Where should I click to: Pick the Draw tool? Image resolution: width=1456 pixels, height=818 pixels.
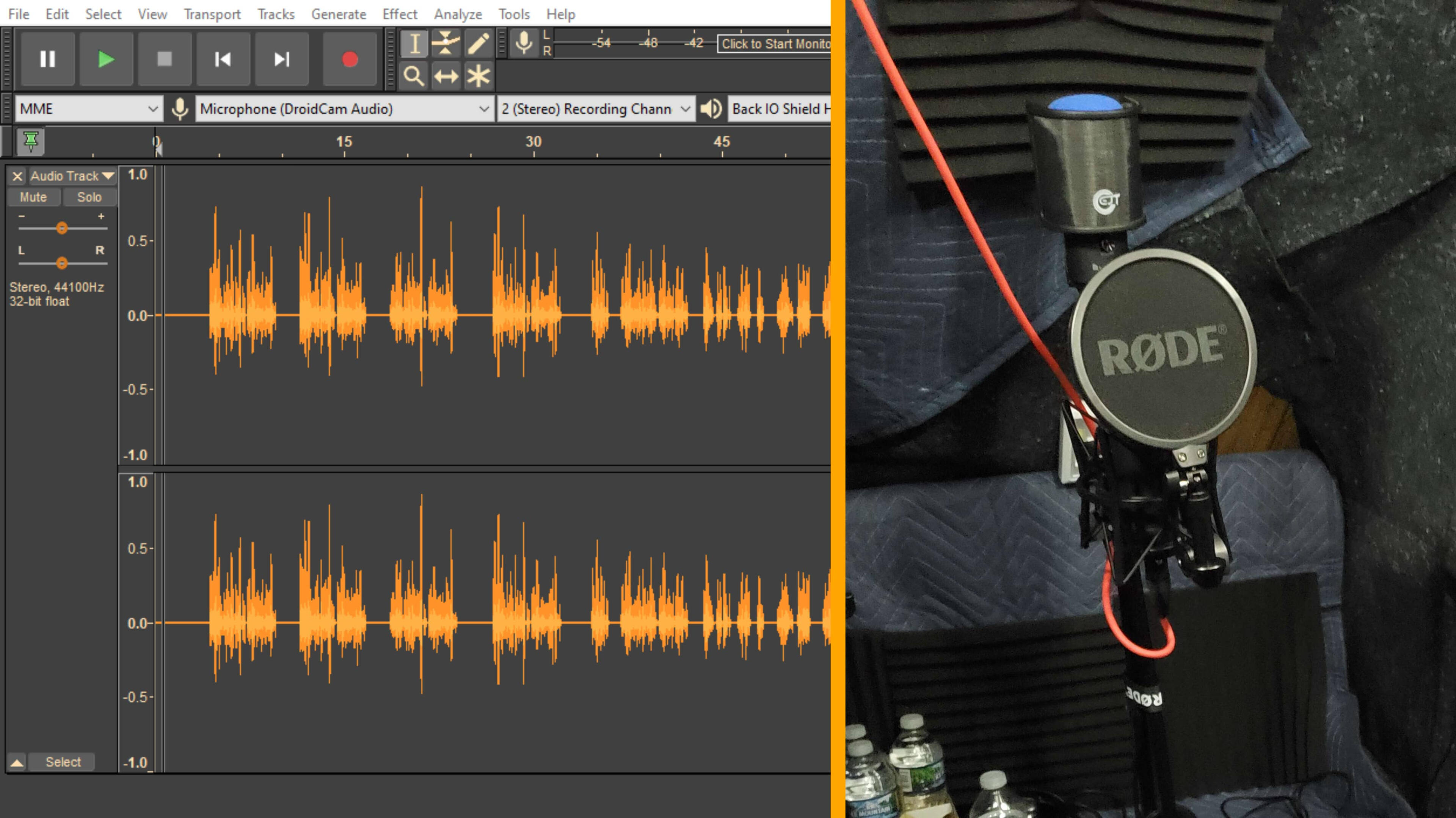(x=478, y=44)
